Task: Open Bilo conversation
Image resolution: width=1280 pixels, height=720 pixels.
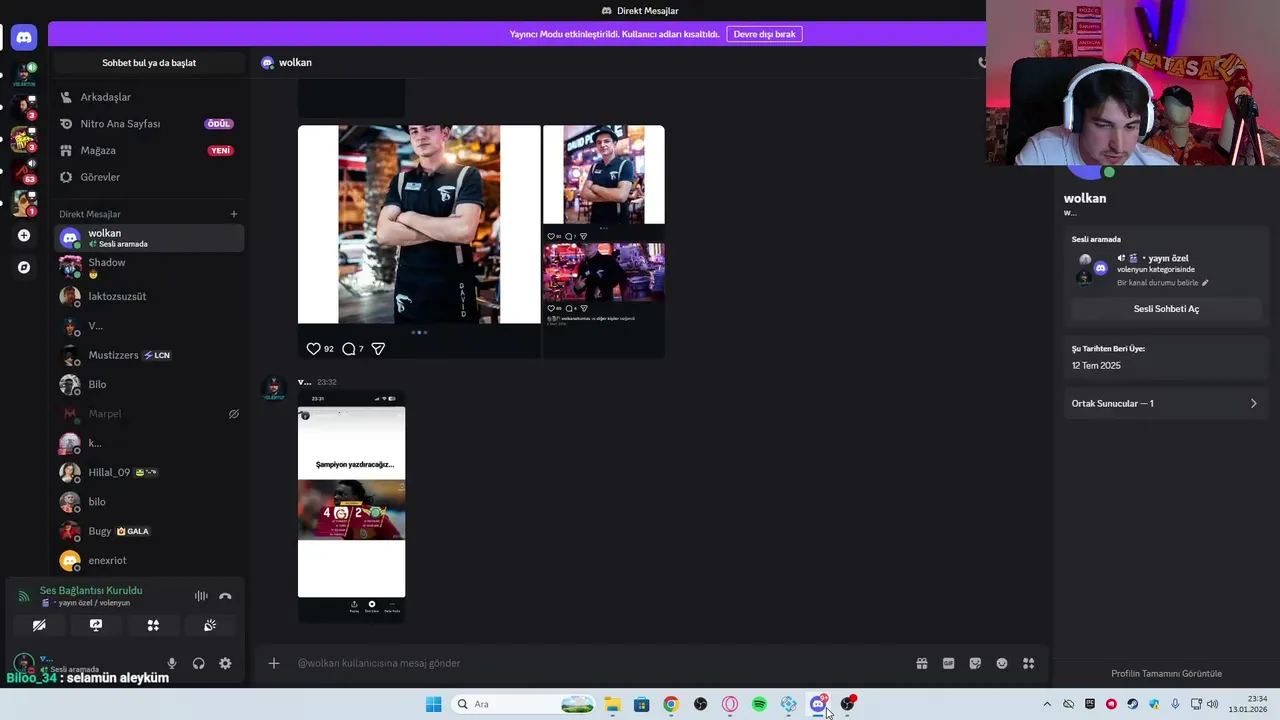Action: coord(150,384)
